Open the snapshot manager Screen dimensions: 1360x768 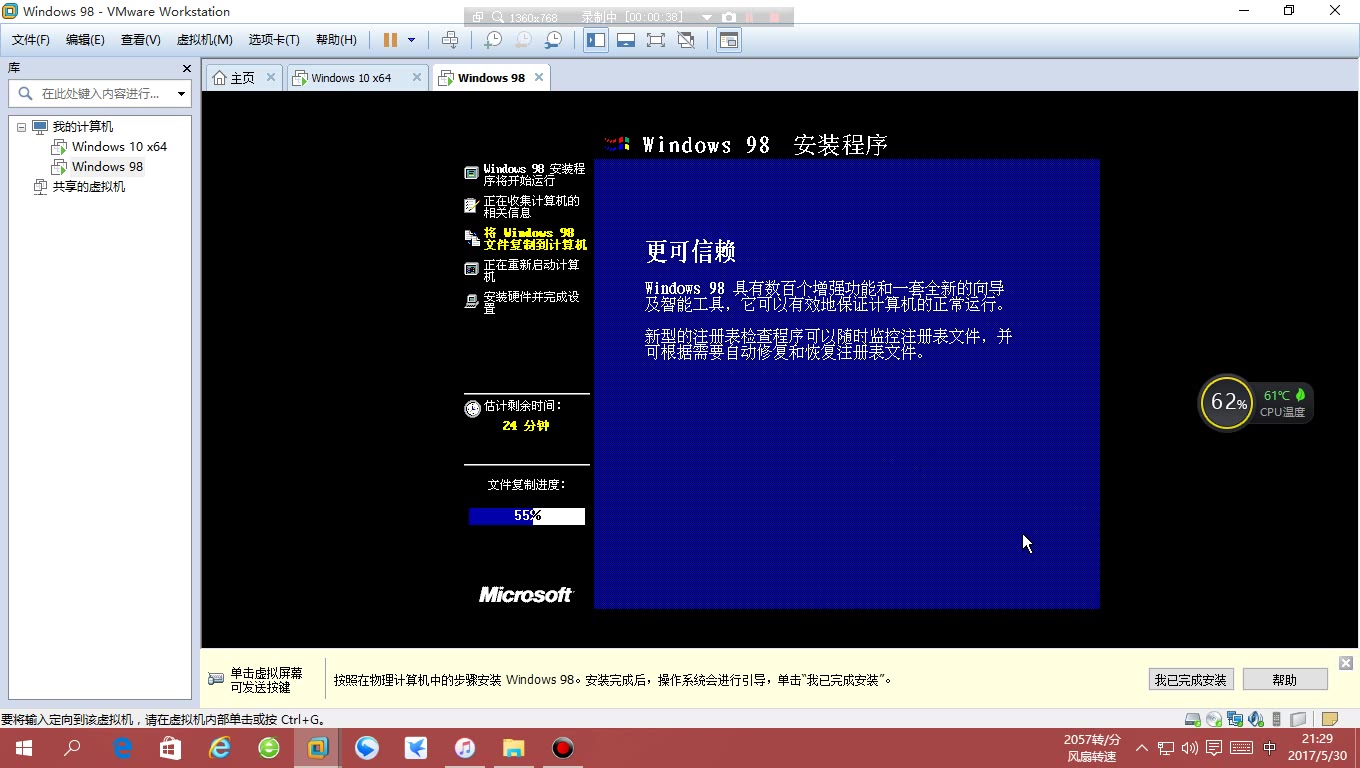(553, 40)
